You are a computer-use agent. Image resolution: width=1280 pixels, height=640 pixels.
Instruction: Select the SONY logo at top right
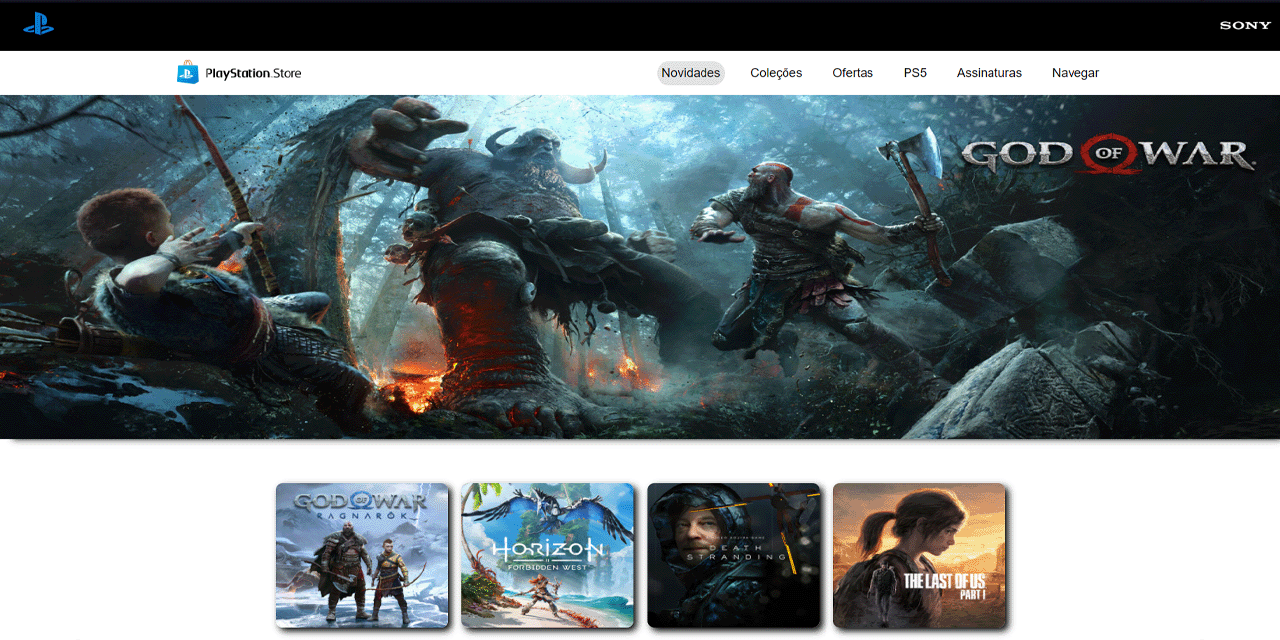tap(1244, 24)
